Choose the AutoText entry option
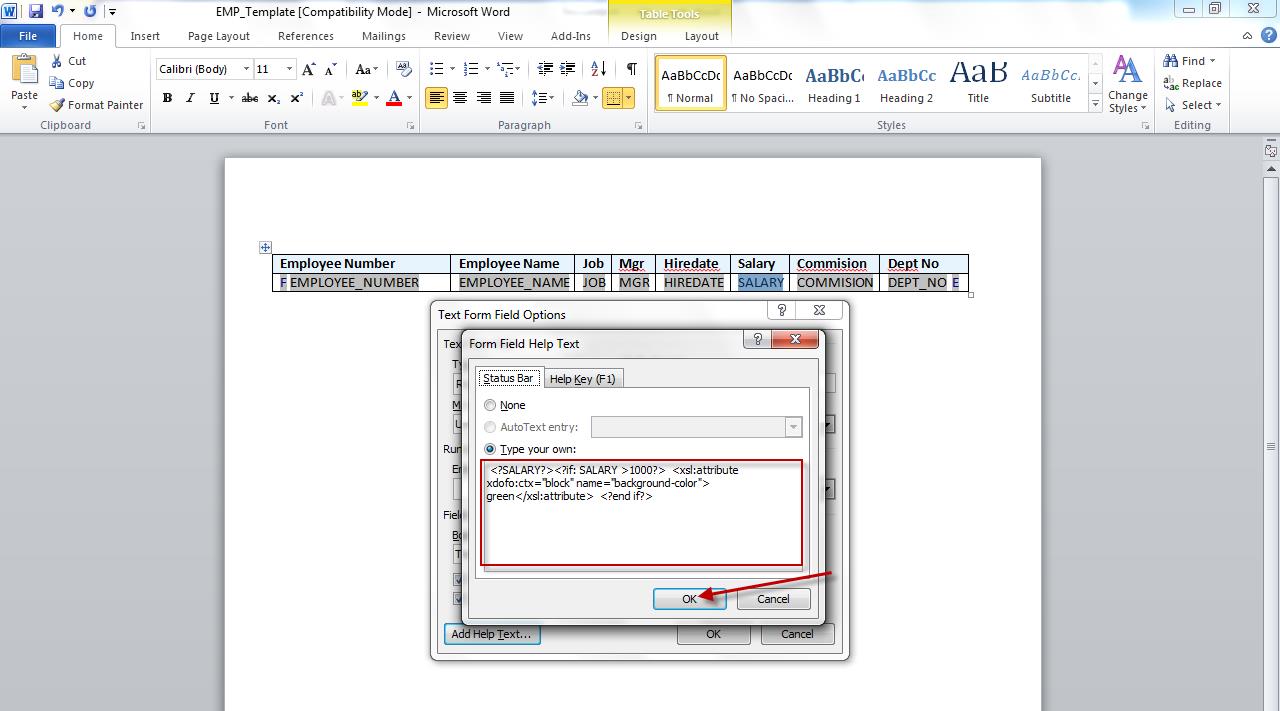The width and height of the screenshot is (1280, 711). coord(490,427)
